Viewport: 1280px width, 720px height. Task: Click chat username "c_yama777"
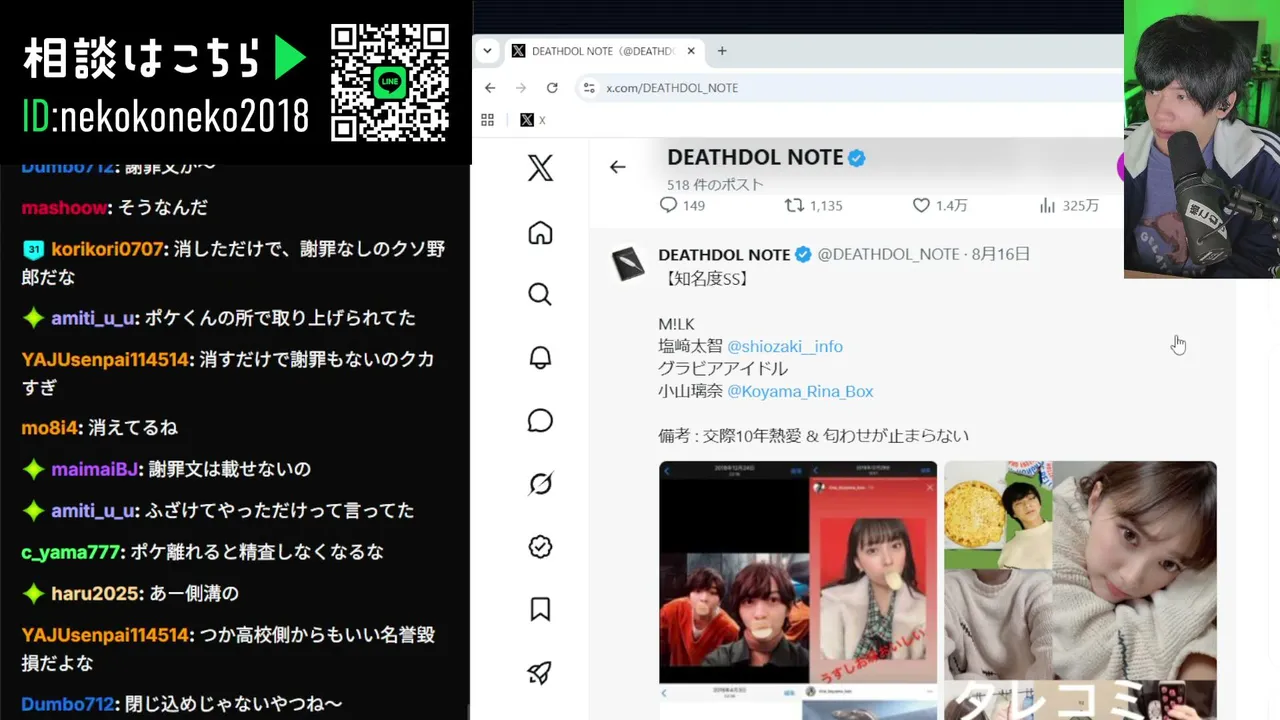tap(71, 552)
